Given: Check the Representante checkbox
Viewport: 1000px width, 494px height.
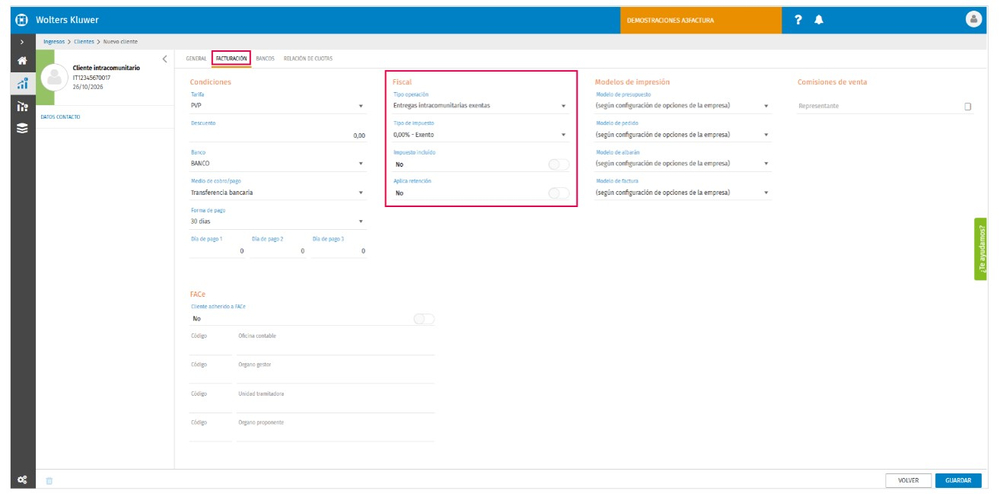Looking at the screenshot, I should click(967, 106).
